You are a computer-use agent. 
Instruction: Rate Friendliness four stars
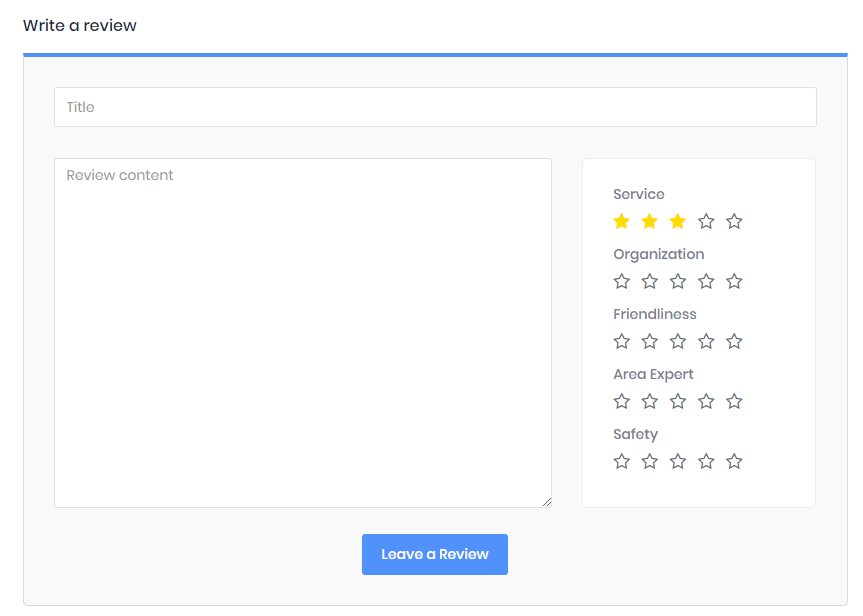[x=706, y=341]
